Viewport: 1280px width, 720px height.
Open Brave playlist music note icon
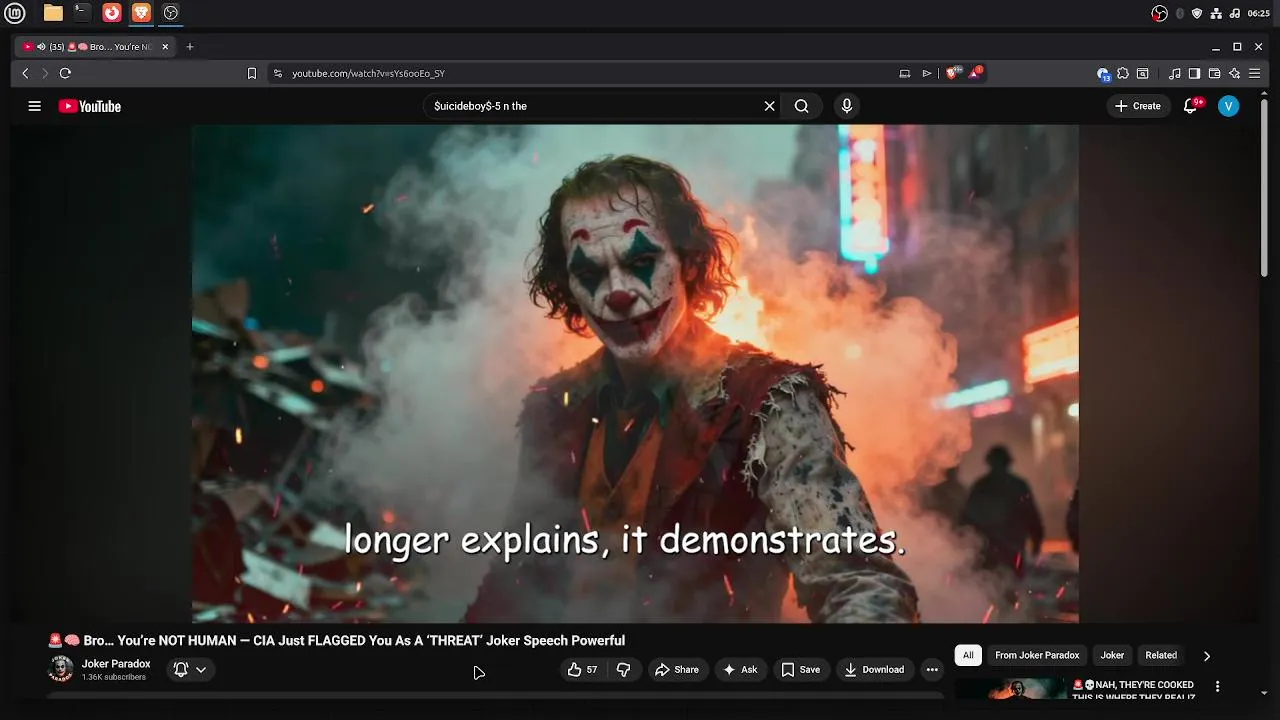tap(1175, 73)
